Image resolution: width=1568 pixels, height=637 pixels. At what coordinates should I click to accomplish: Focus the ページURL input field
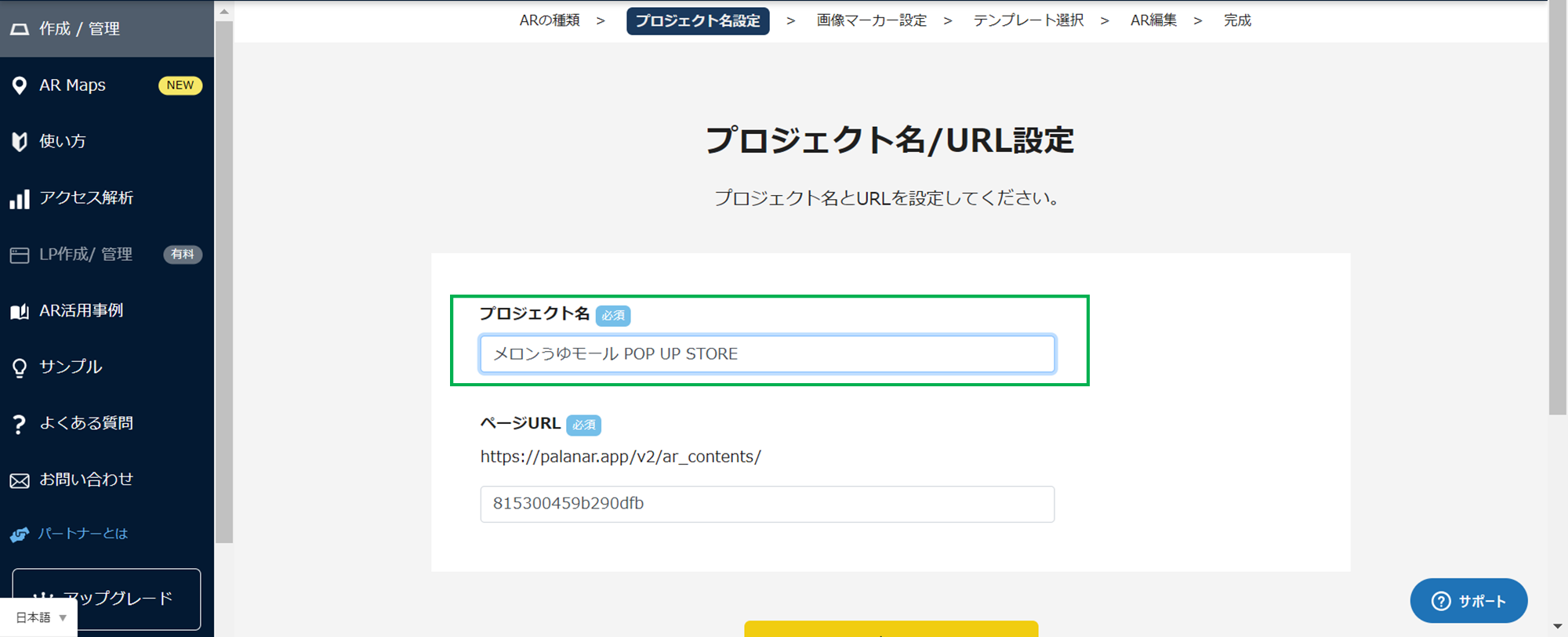(x=768, y=504)
